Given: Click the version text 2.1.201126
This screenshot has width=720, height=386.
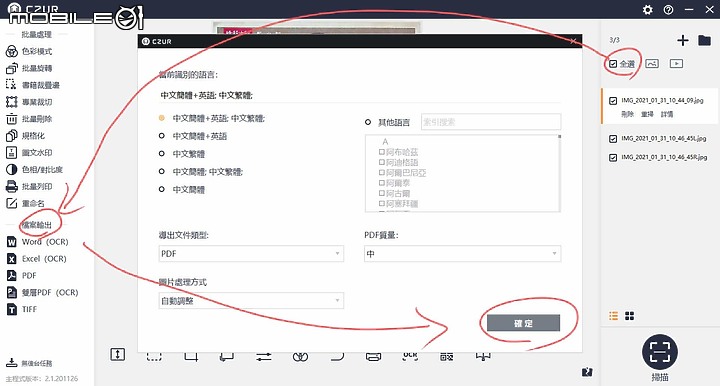Looking at the screenshot, I should pos(61,379).
